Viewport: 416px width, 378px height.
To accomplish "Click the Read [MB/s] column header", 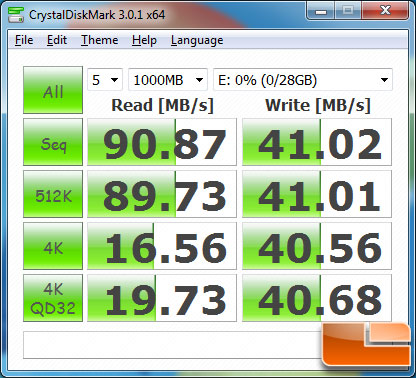I will 162,106.
